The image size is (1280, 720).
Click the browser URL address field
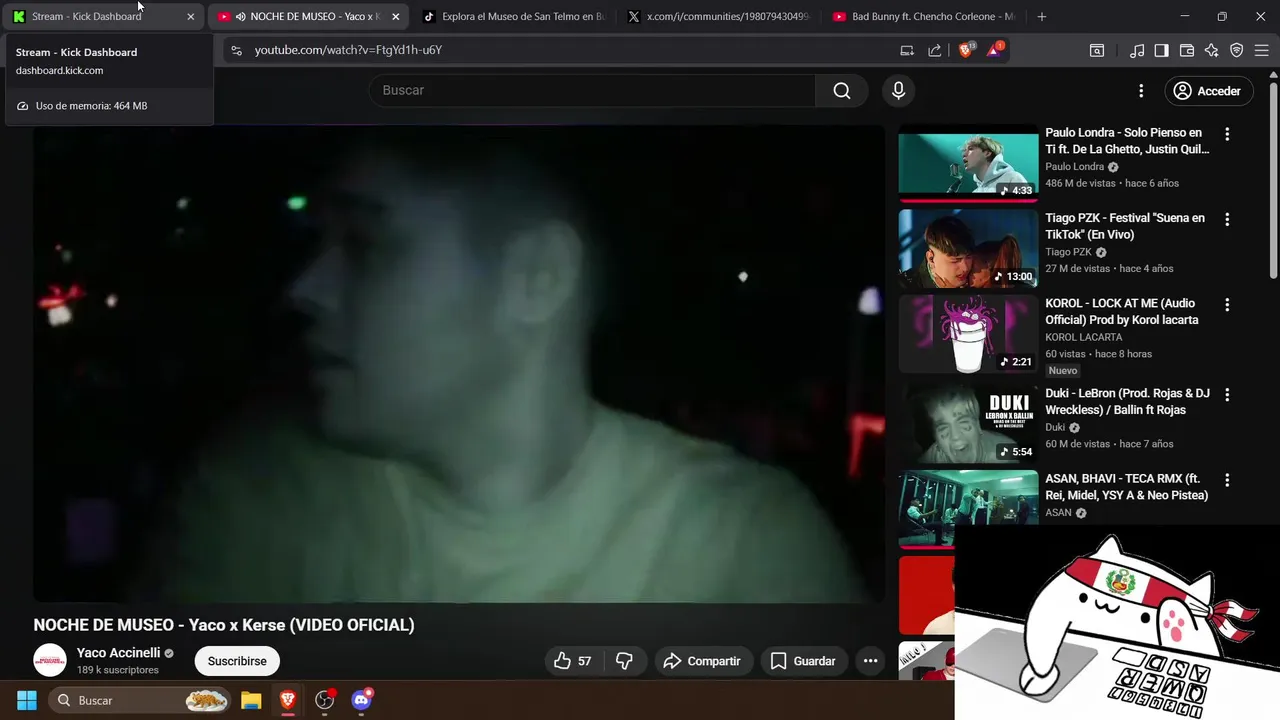pos(560,50)
